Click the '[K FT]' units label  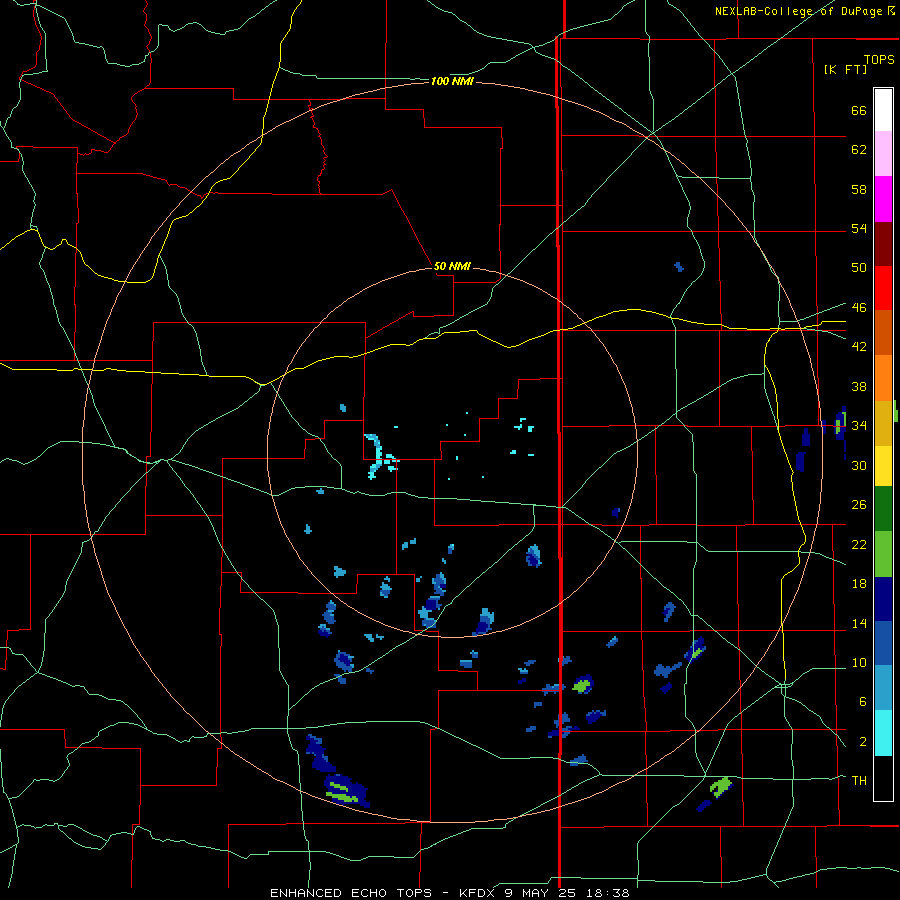click(x=845, y=69)
